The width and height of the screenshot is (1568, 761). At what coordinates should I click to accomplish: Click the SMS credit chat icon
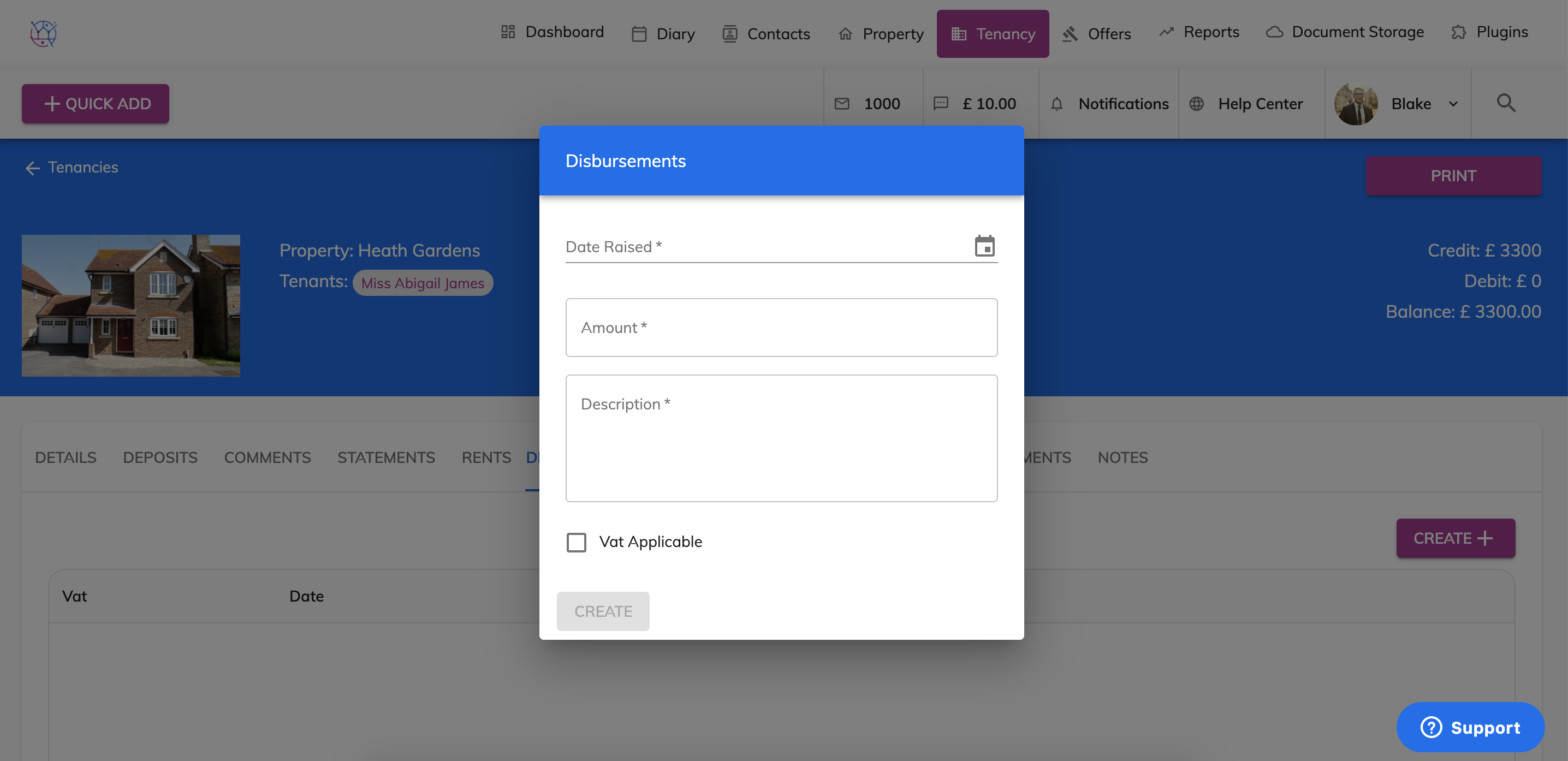941,103
